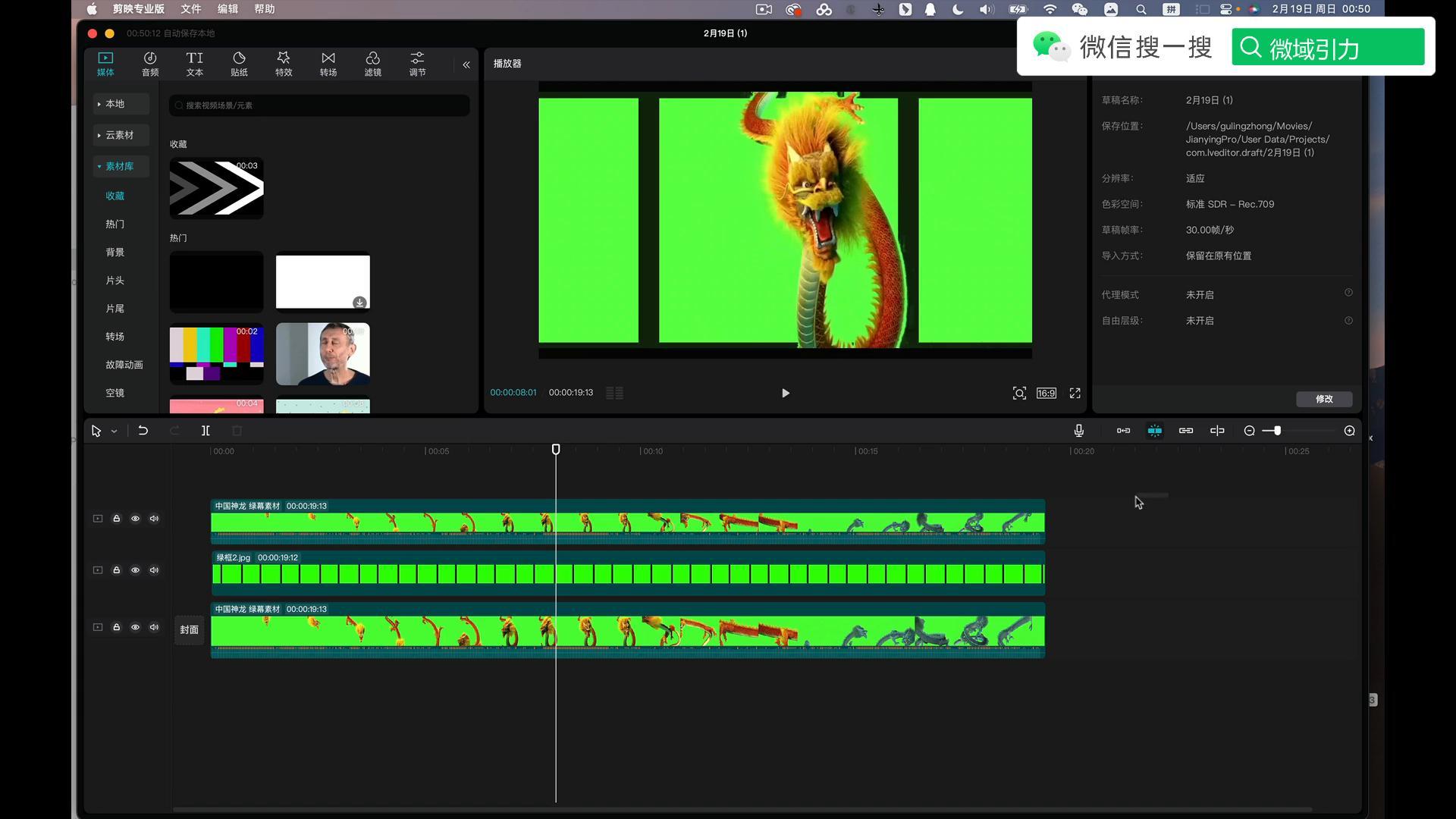Choose the selection pointer tool
The width and height of the screenshot is (1456, 819).
pos(96,431)
